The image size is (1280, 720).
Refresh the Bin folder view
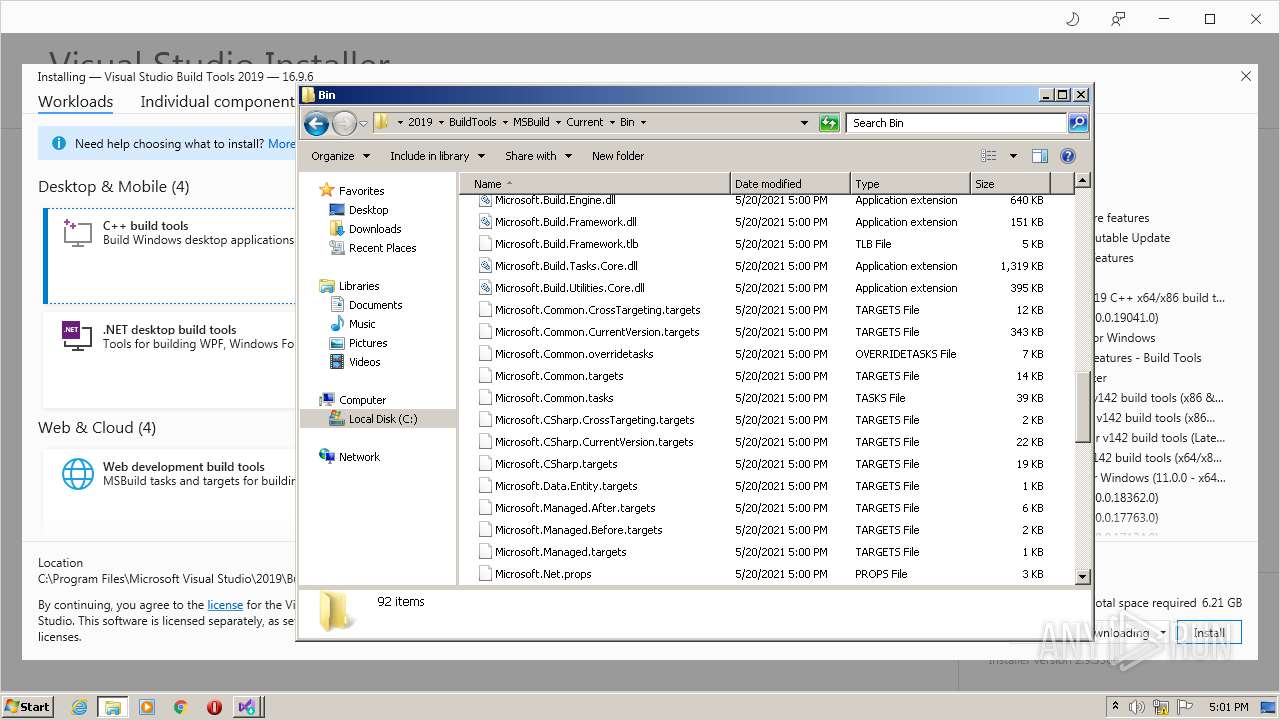pyautogui.click(x=829, y=123)
